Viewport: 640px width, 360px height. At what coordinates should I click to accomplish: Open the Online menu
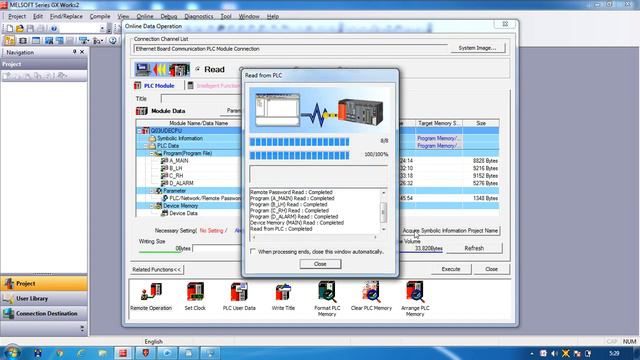click(x=145, y=16)
